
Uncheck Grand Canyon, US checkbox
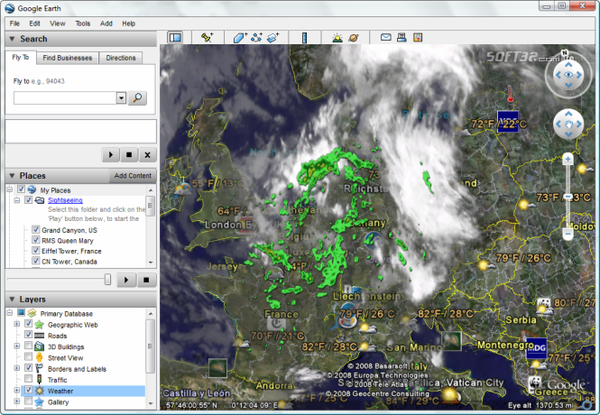36,230
